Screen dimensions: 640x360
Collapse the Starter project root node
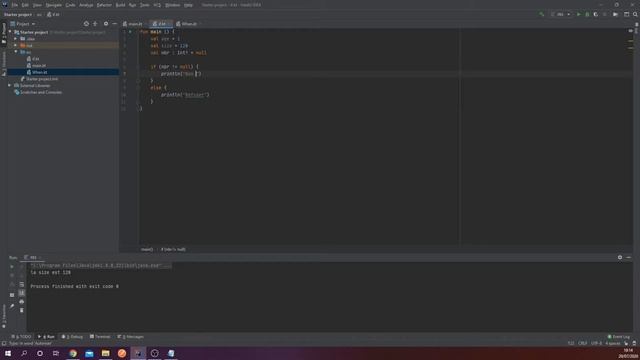pyautogui.click(x=10, y=32)
